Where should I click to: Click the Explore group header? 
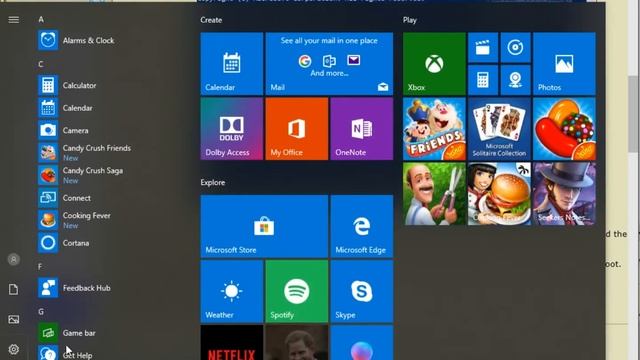tap(213, 182)
